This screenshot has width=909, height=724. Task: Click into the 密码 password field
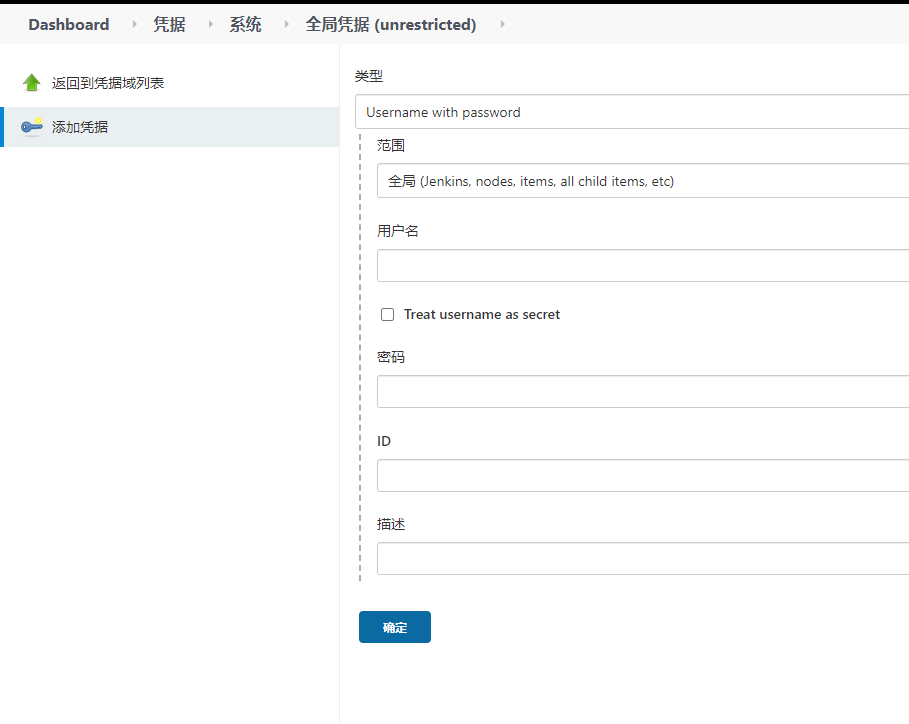click(642, 392)
